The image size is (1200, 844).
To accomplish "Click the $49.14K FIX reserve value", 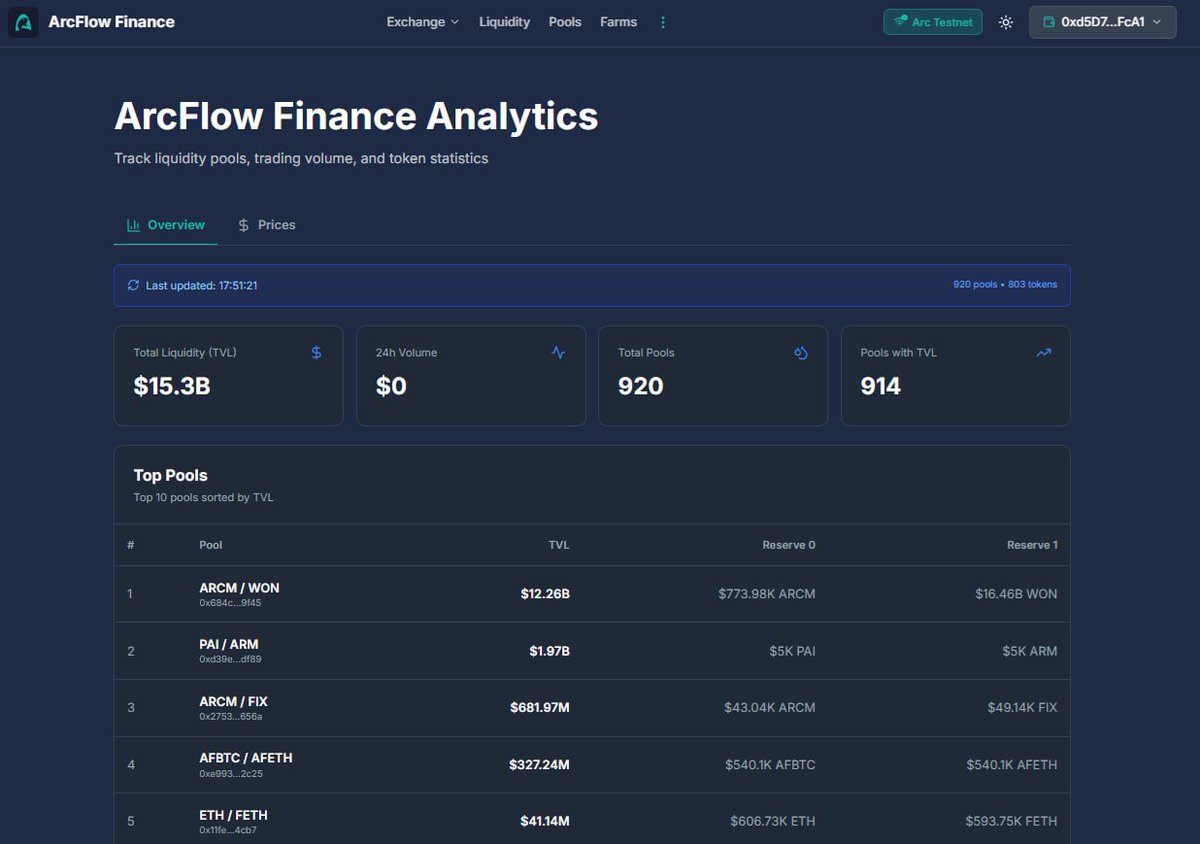I will coord(1022,708).
